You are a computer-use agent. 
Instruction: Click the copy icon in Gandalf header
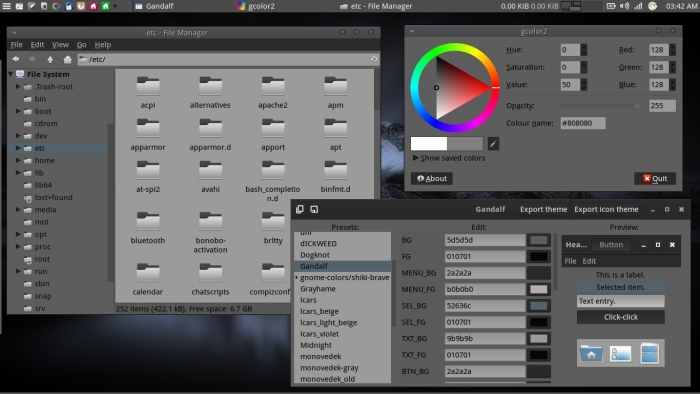click(300, 209)
